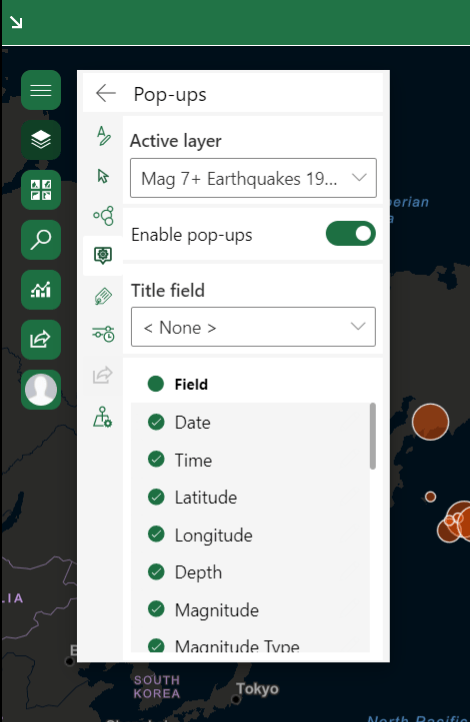Open the Basemap gallery button
Viewport: 470px width, 722px height.
click(41, 190)
